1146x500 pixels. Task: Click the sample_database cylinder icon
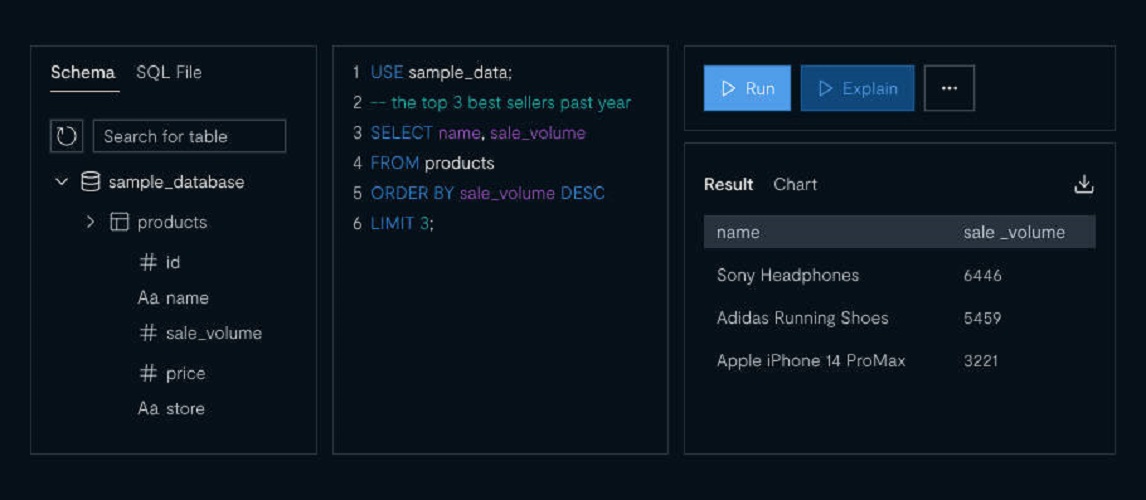(91, 182)
